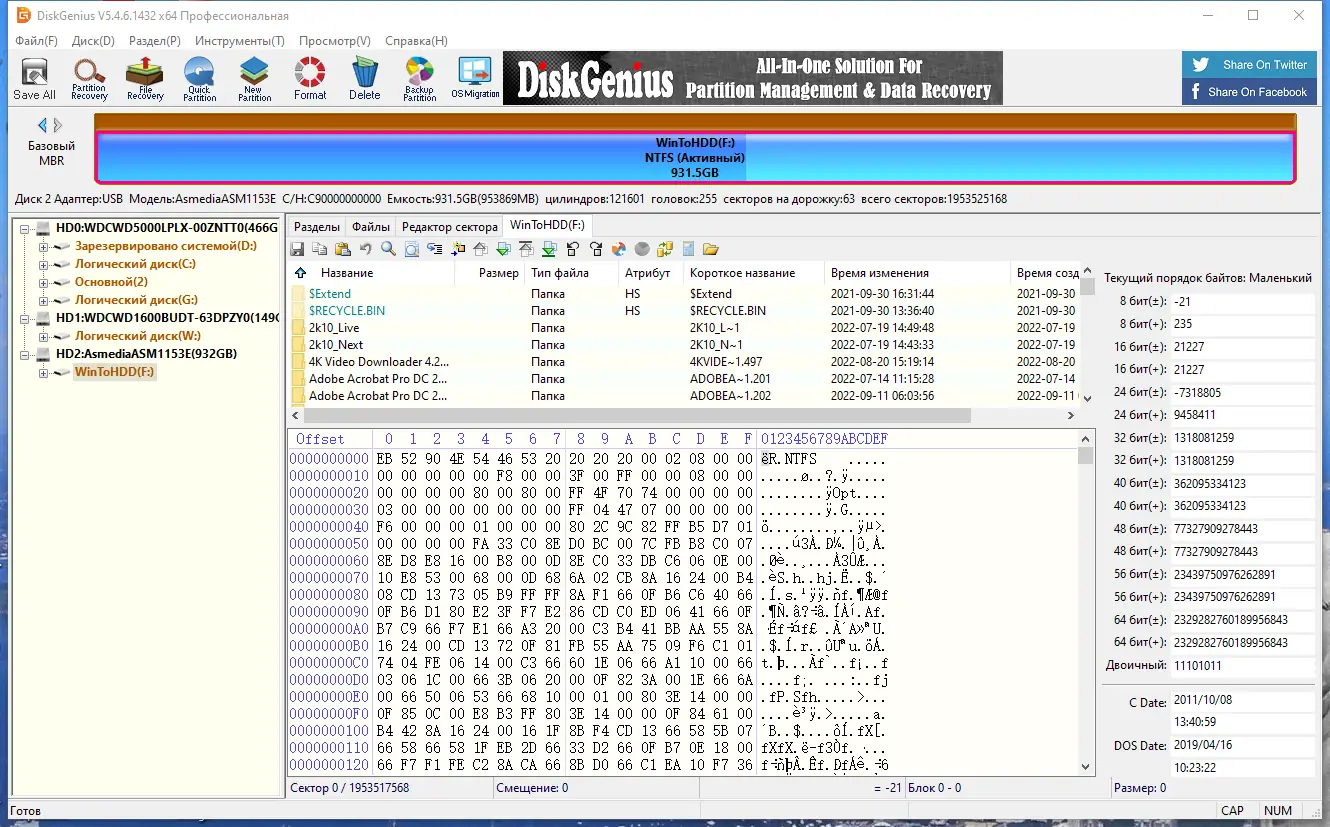Open the Partition Recovery tool

click(x=89, y=79)
